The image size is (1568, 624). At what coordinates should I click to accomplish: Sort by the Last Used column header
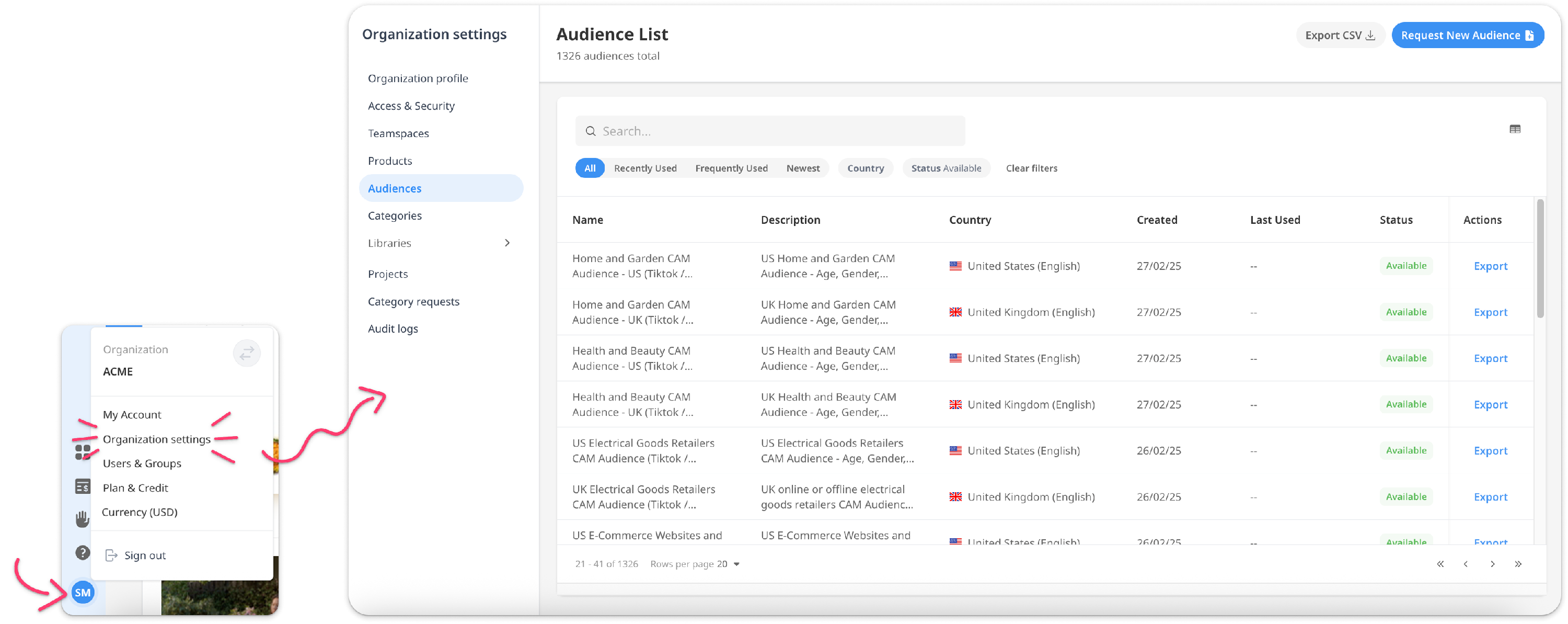pyautogui.click(x=1275, y=219)
